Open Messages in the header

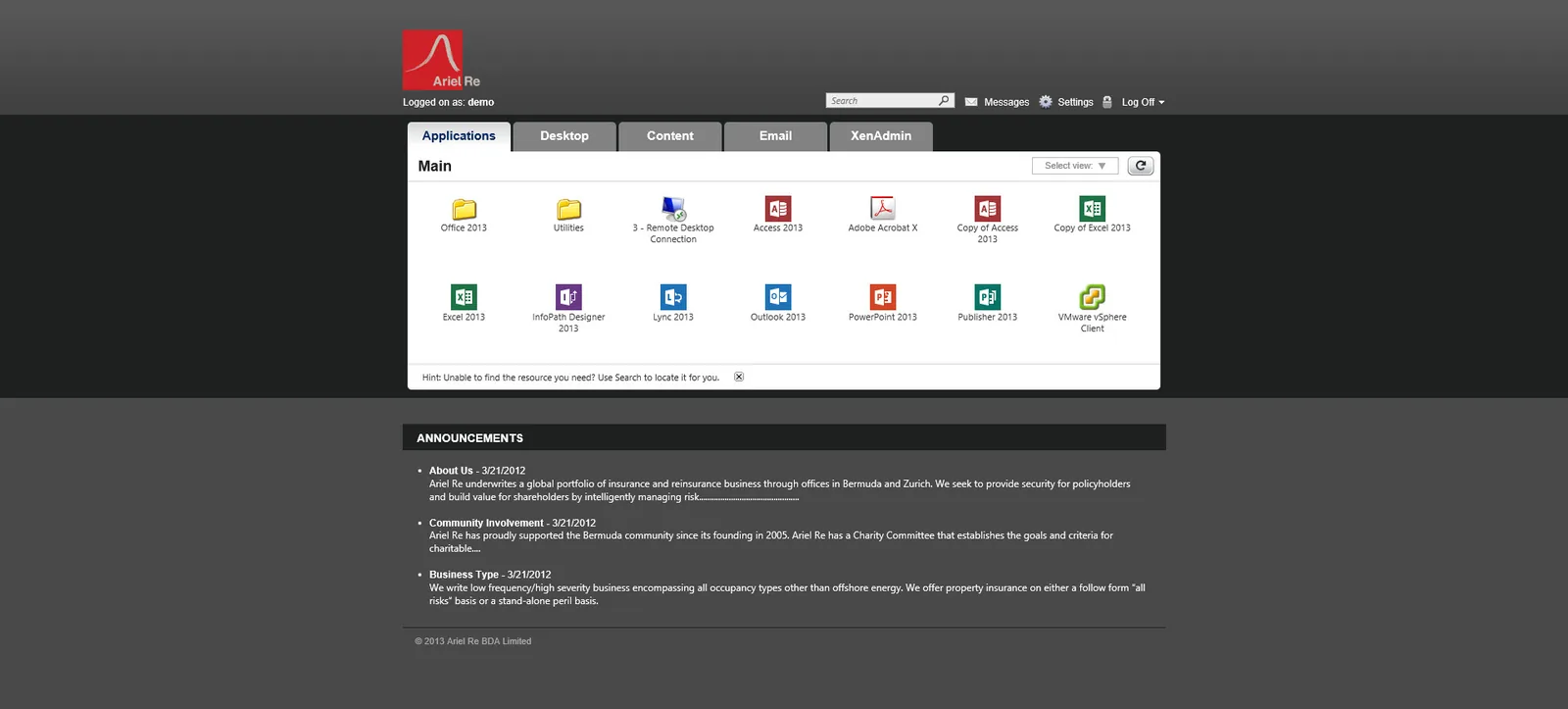tap(998, 102)
